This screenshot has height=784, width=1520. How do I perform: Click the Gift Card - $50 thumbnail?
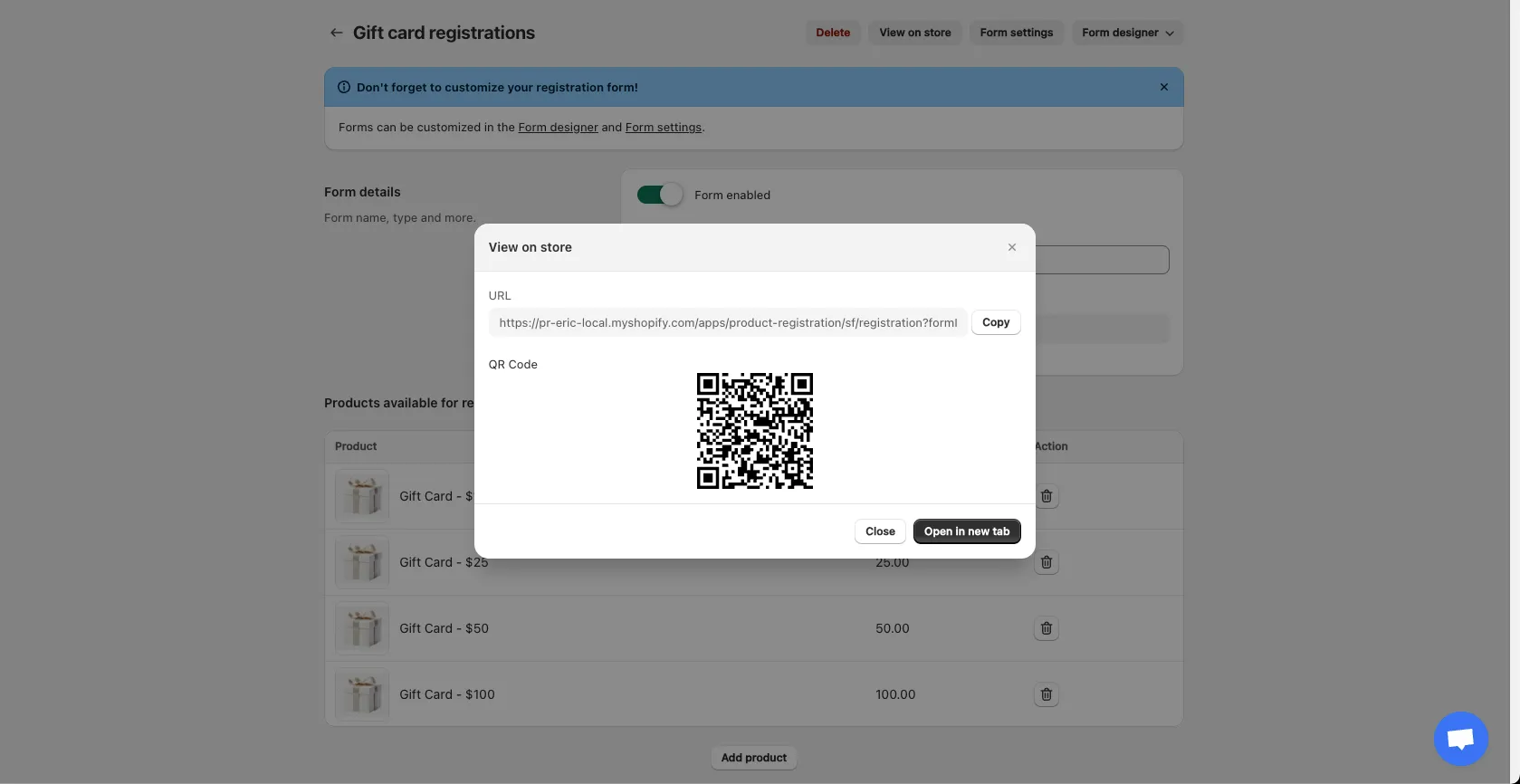coord(362,628)
